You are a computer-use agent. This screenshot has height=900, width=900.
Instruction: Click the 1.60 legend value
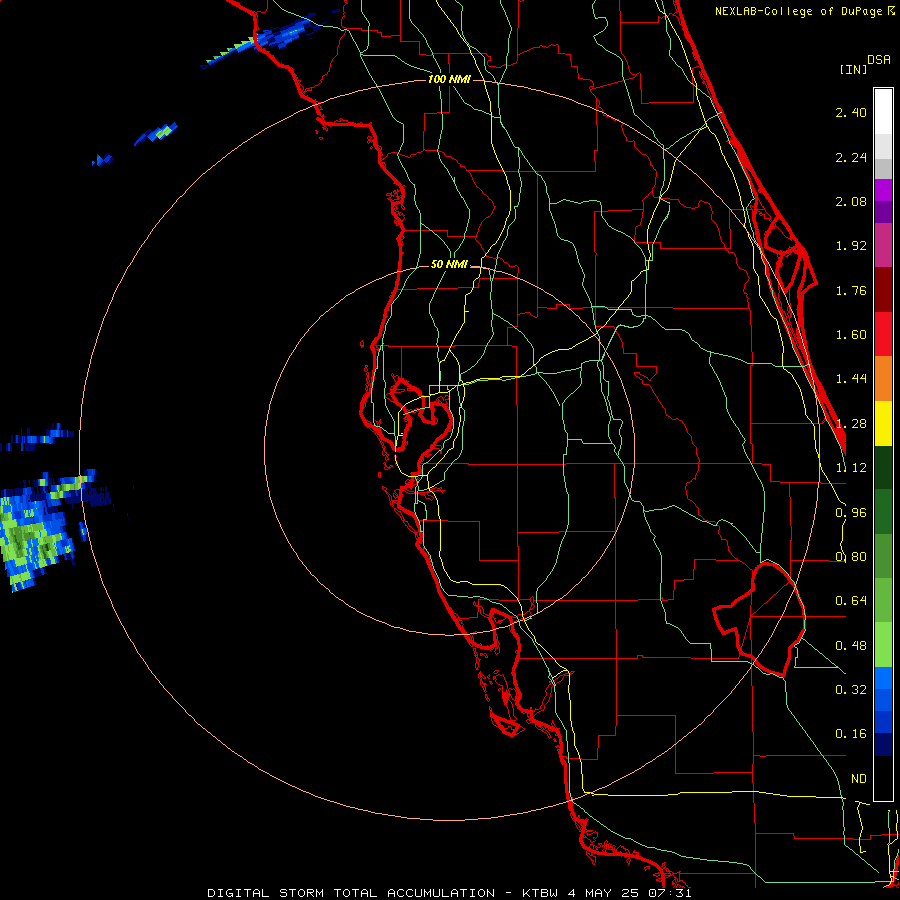851,335
